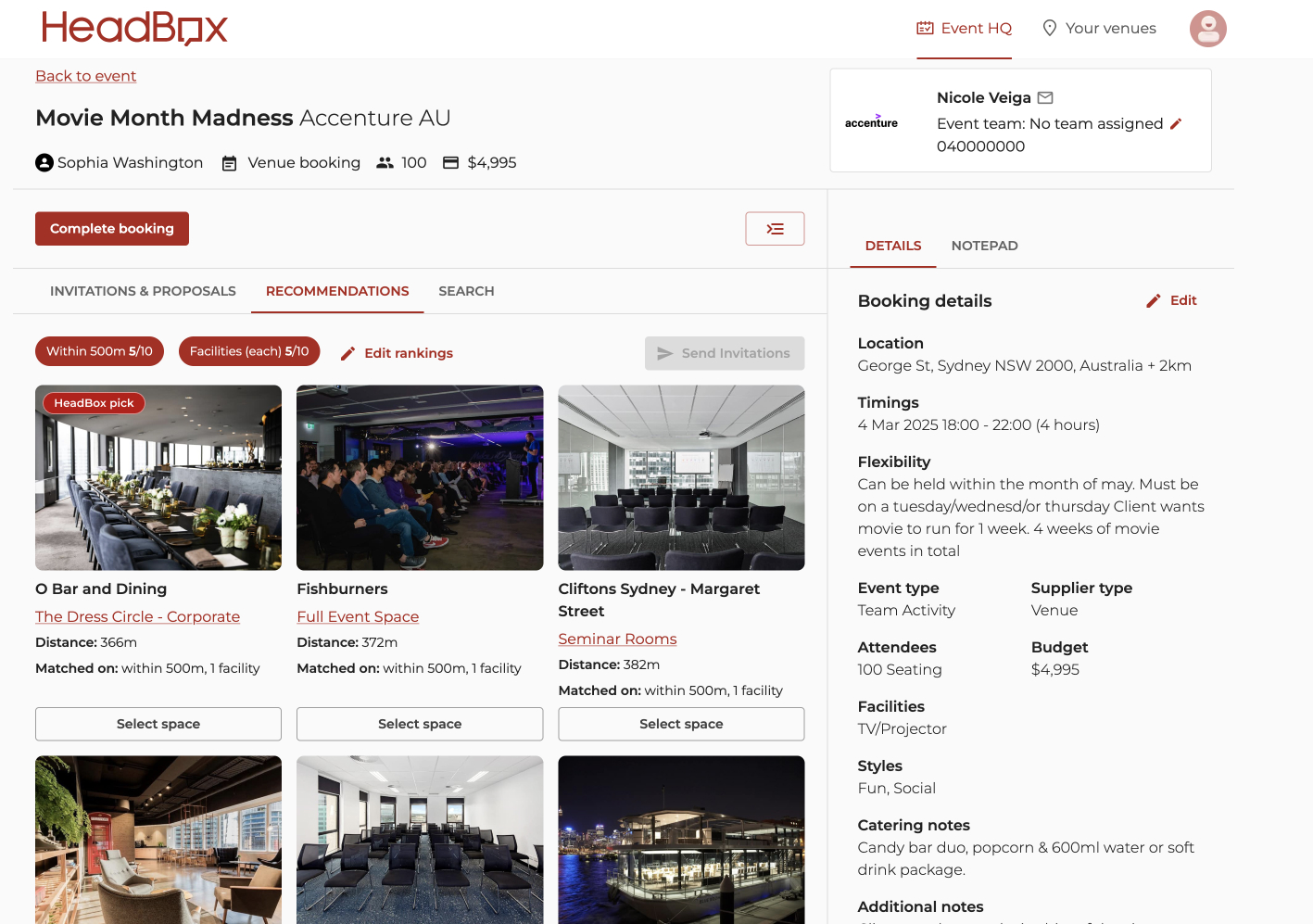Select space for Fishburners
The height and width of the screenshot is (924, 1313).
[x=420, y=724]
